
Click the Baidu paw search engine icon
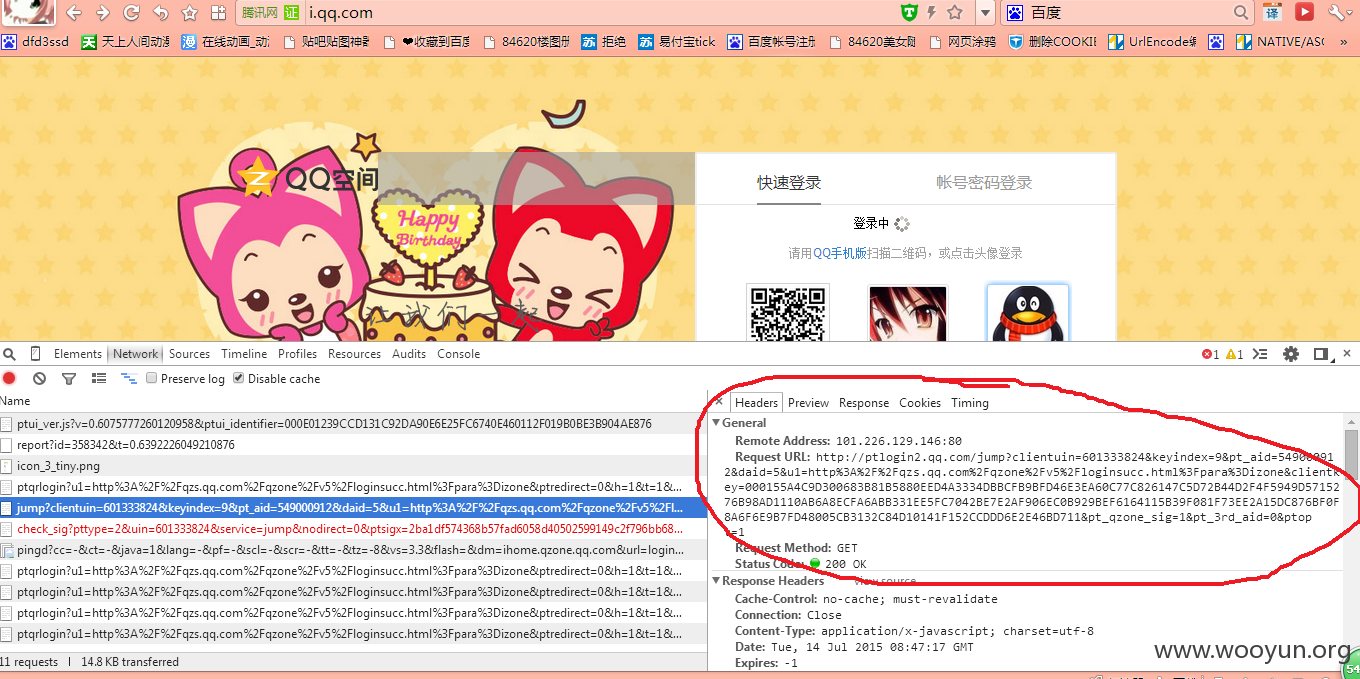click(x=1014, y=13)
